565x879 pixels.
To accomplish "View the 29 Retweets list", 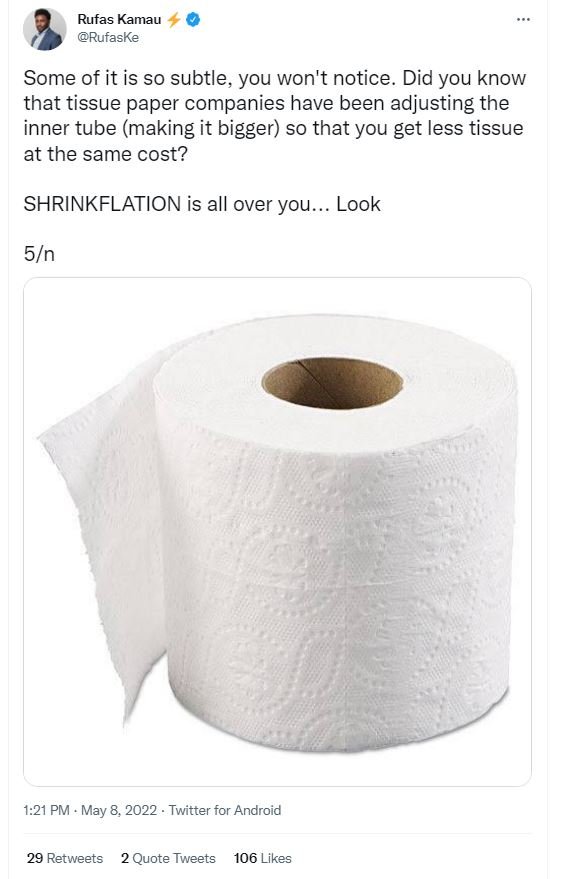I will pos(65,858).
